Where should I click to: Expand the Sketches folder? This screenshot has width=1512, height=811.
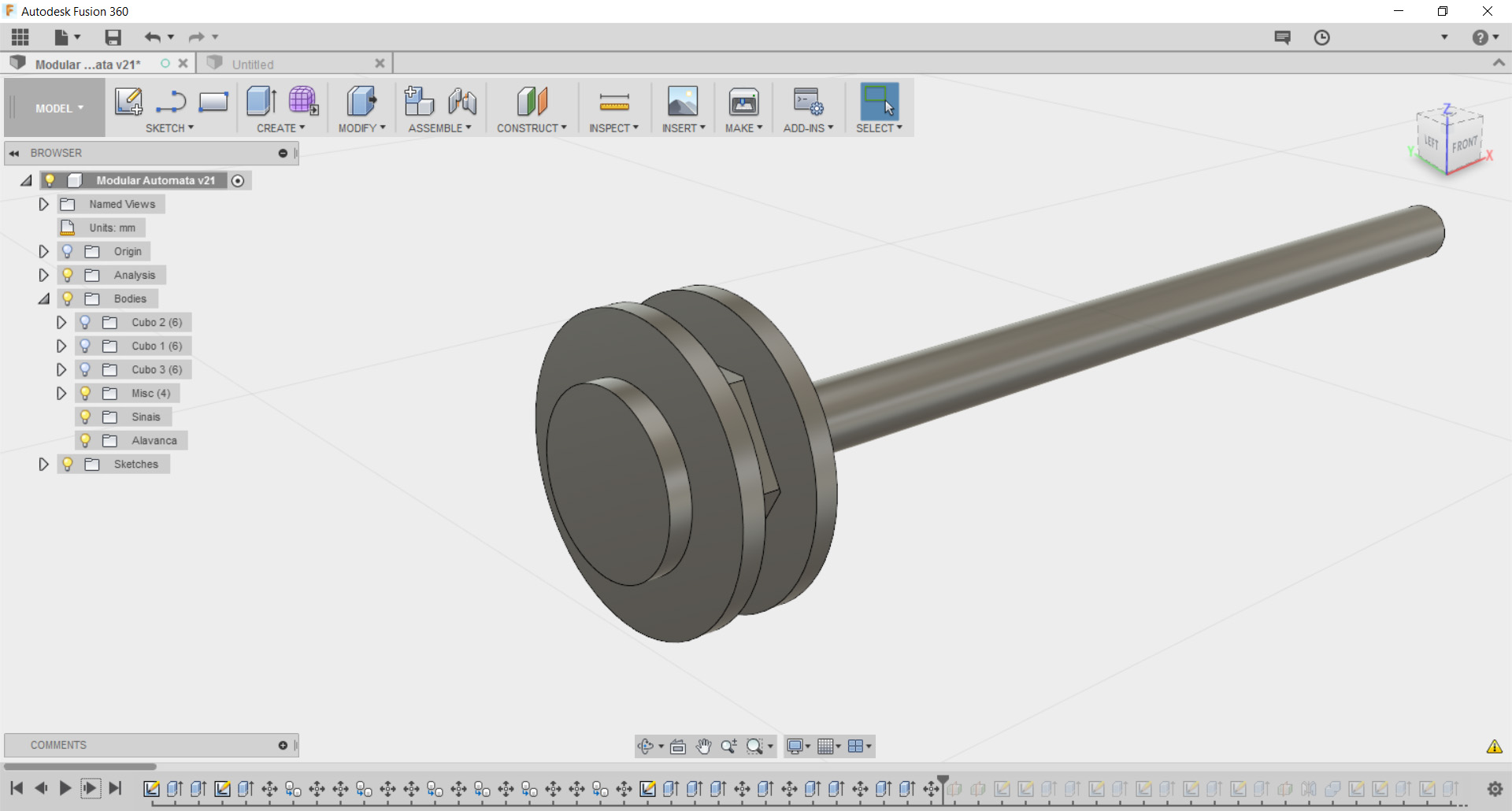pyautogui.click(x=44, y=464)
